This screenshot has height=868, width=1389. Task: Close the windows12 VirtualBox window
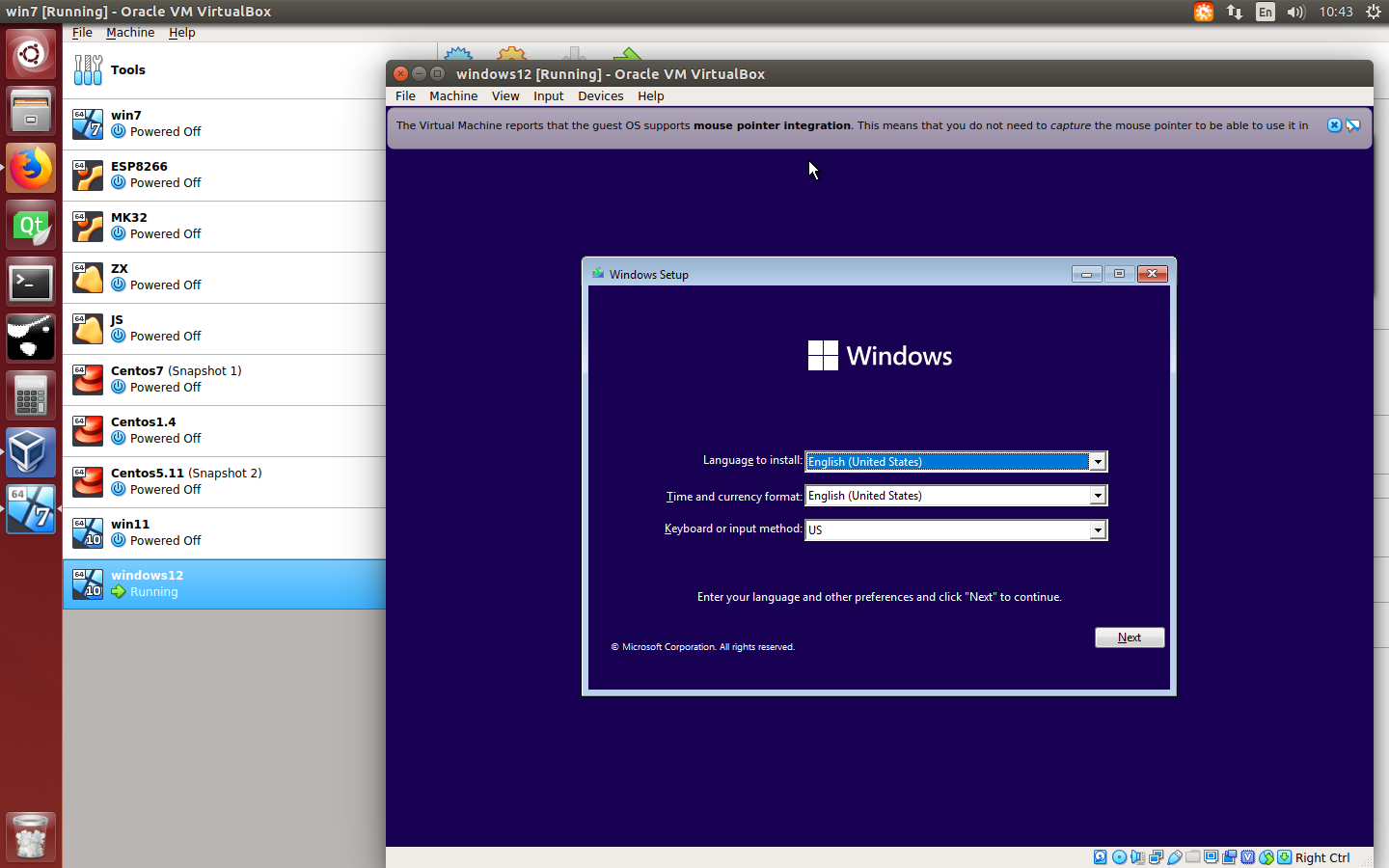click(400, 73)
